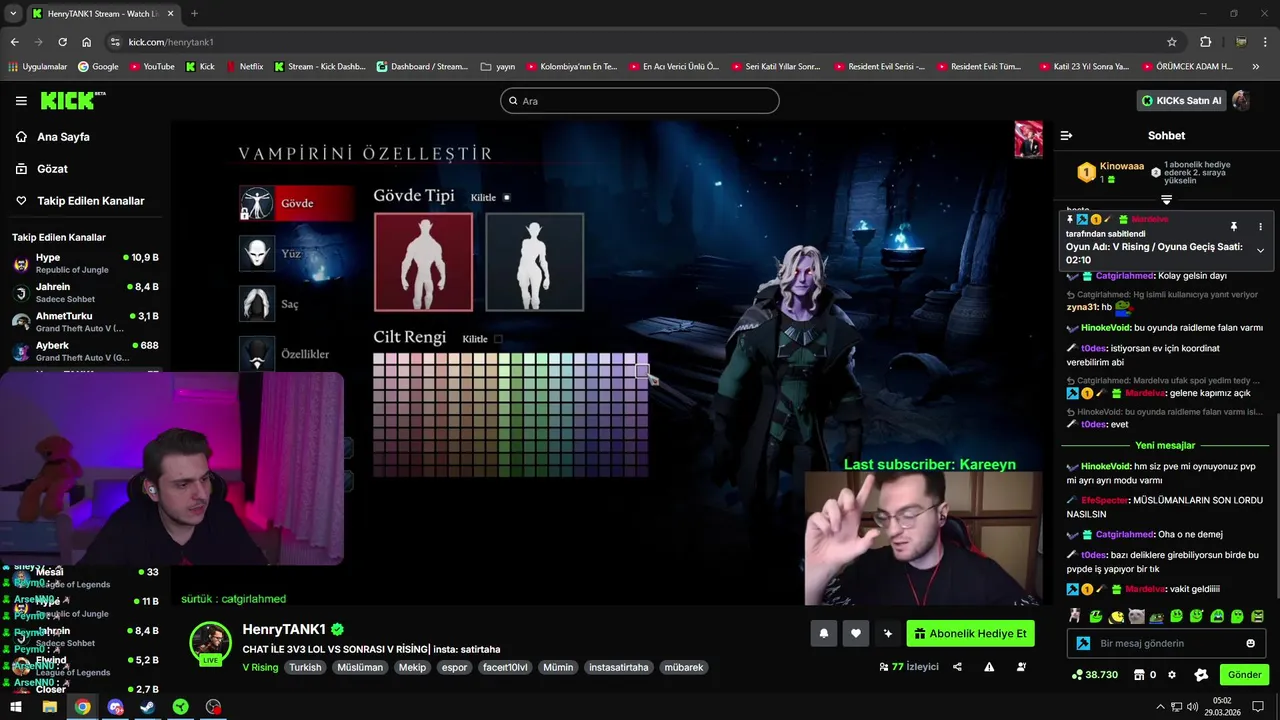This screenshot has height=720, width=1280.
Task: Click the report warning triangle icon
Action: click(989, 667)
